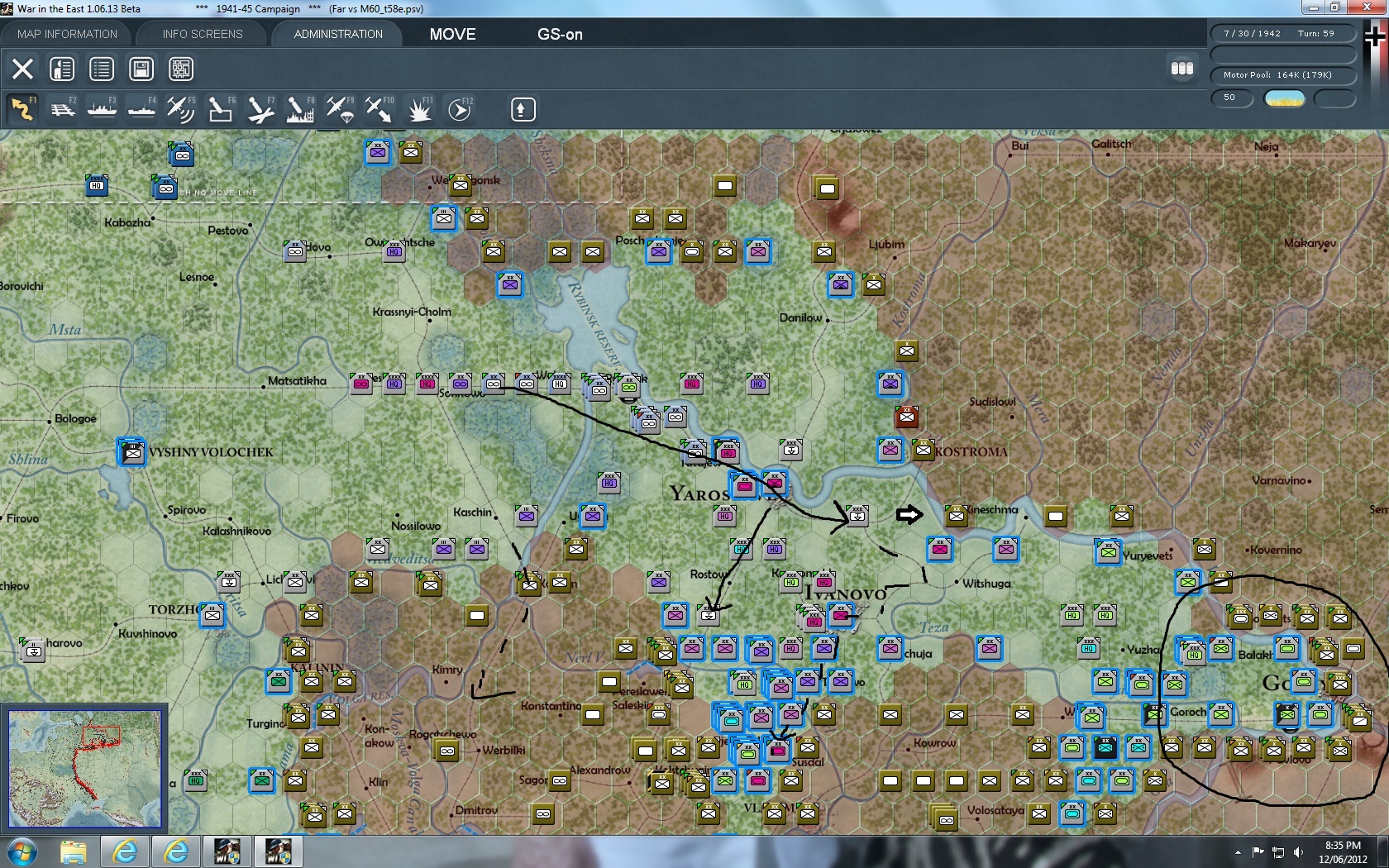Click the up-arrow toolbar button

tap(523, 109)
